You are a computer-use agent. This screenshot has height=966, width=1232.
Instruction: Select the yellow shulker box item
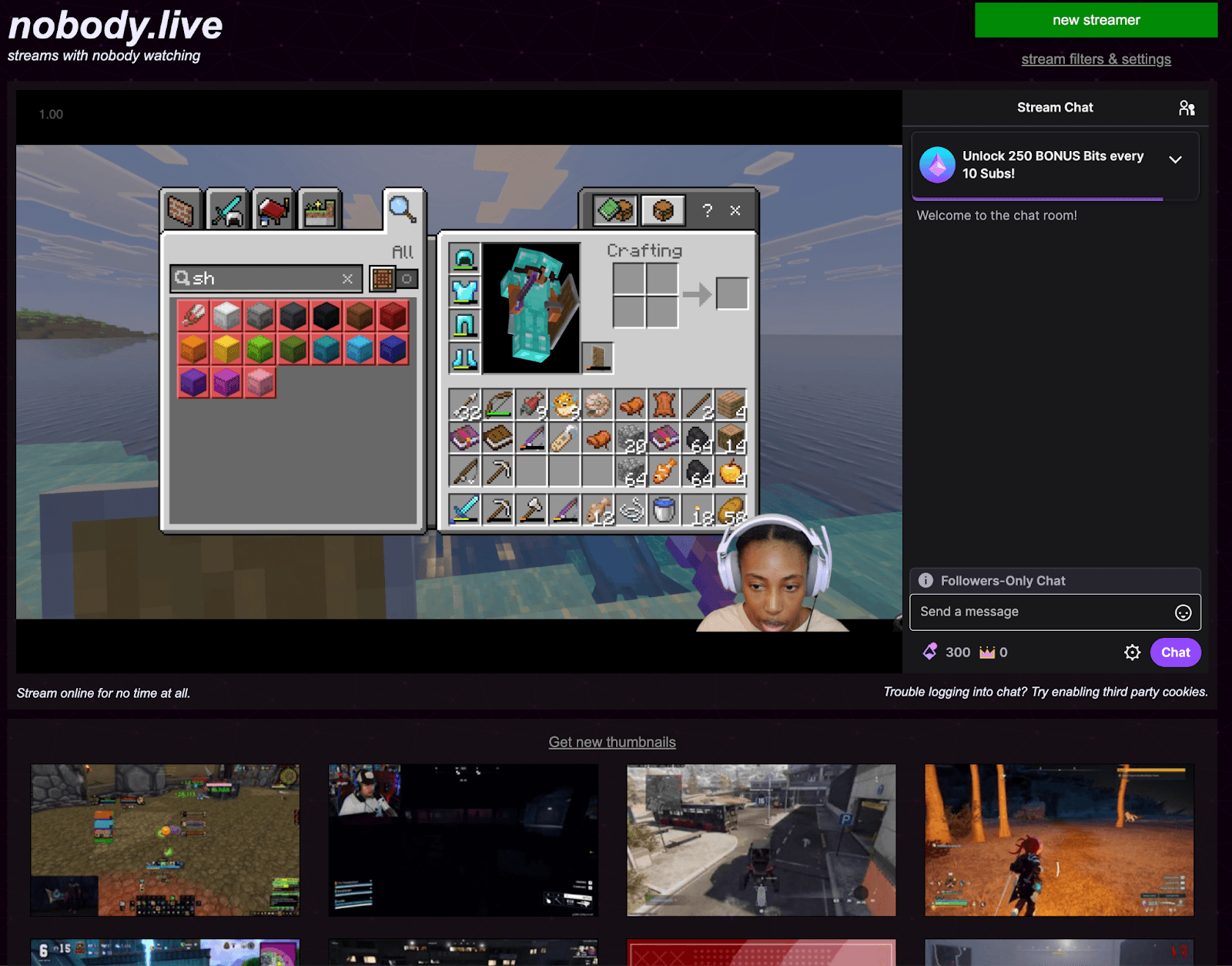pyautogui.click(x=226, y=349)
